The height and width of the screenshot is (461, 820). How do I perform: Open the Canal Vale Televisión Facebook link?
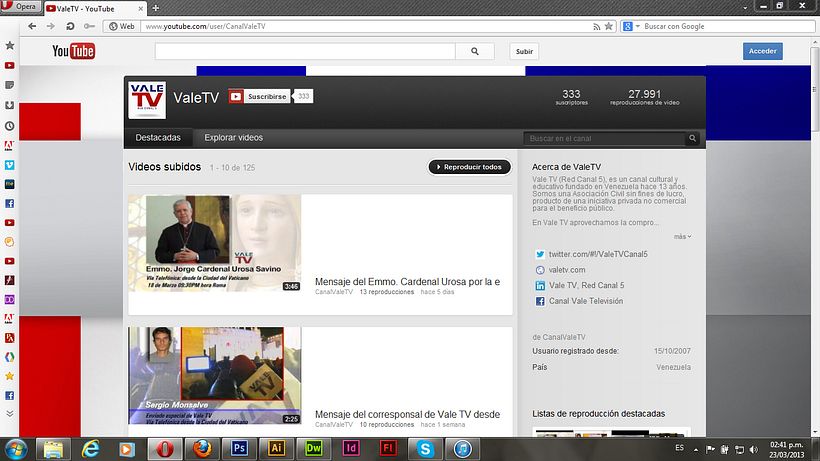click(x=586, y=301)
